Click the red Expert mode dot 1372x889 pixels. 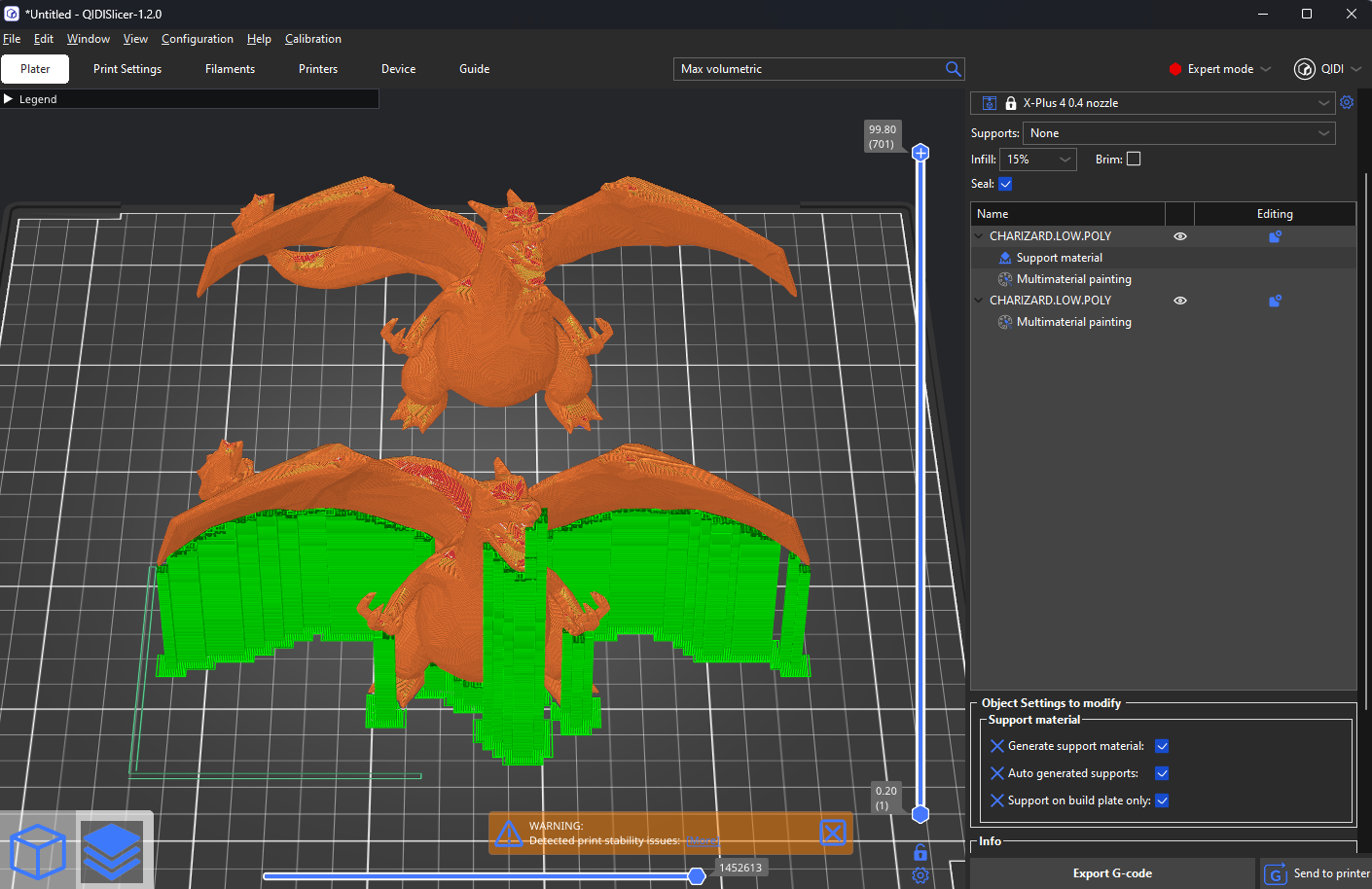[x=1174, y=69]
